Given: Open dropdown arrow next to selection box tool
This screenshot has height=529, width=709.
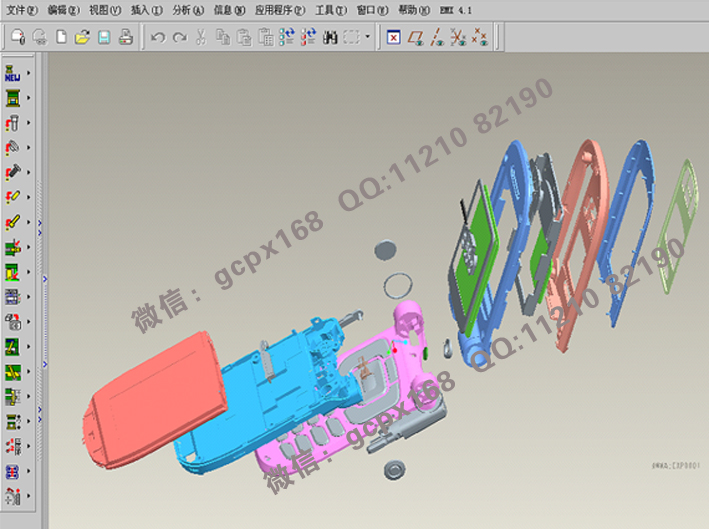Looking at the screenshot, I should click(368, 38).
